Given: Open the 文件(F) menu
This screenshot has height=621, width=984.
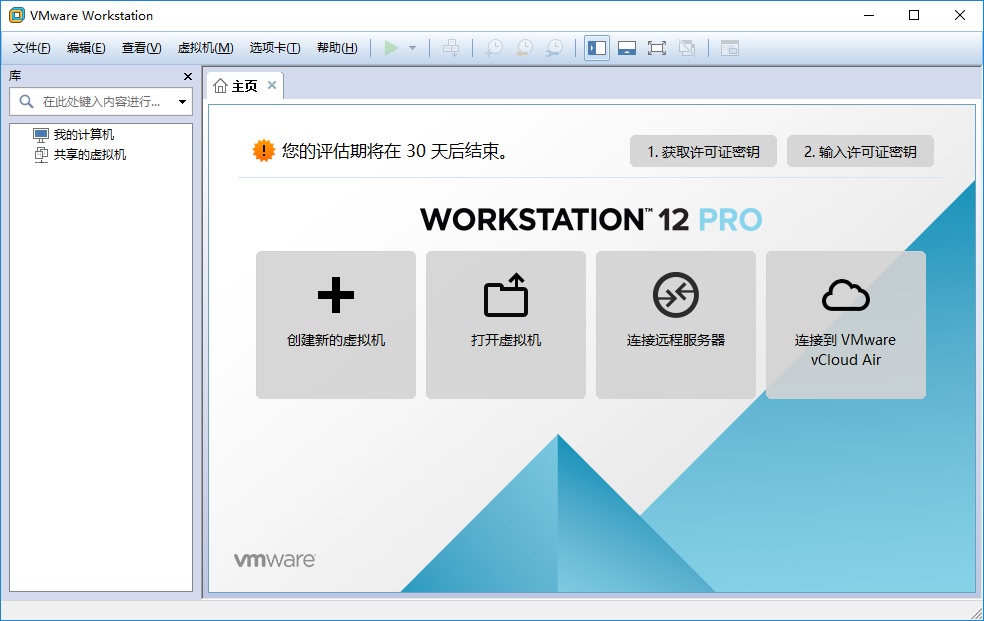Looking at the screenshot, I should pos(31,48).
